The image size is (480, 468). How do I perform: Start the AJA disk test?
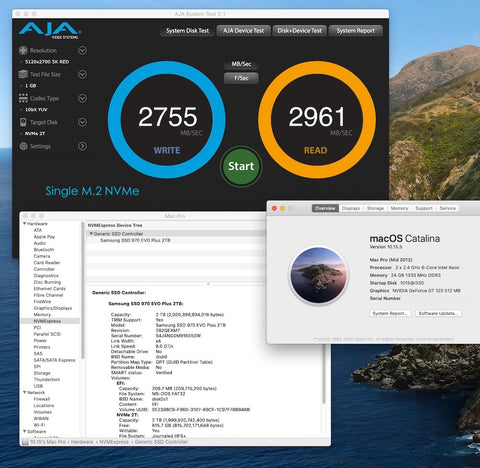[x=241, y=166]
